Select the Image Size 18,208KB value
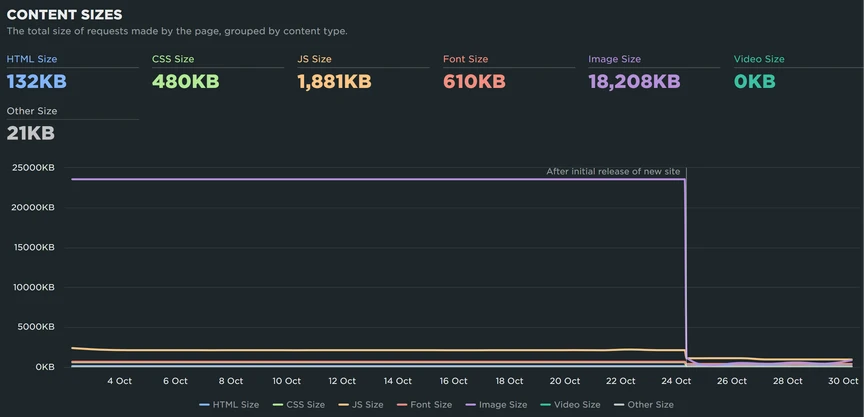 [x=634, y=82]
